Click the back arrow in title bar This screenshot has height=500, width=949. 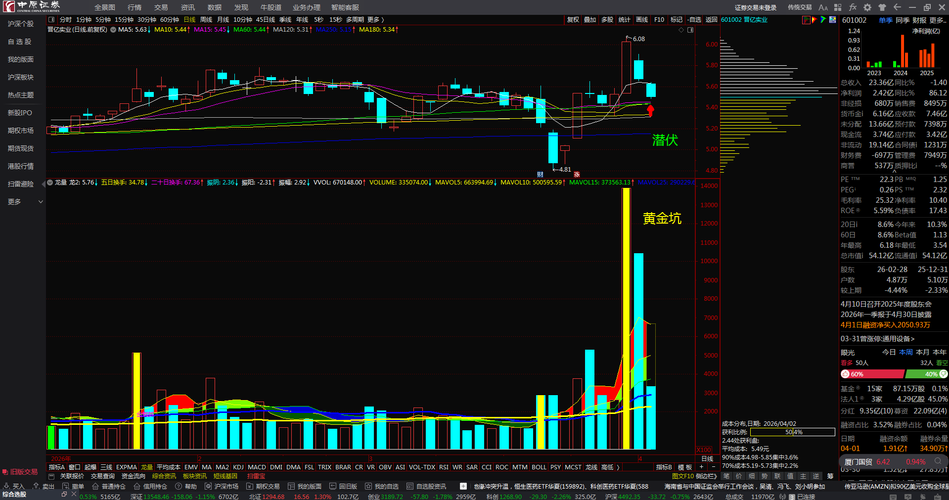(x=897, y=7)
